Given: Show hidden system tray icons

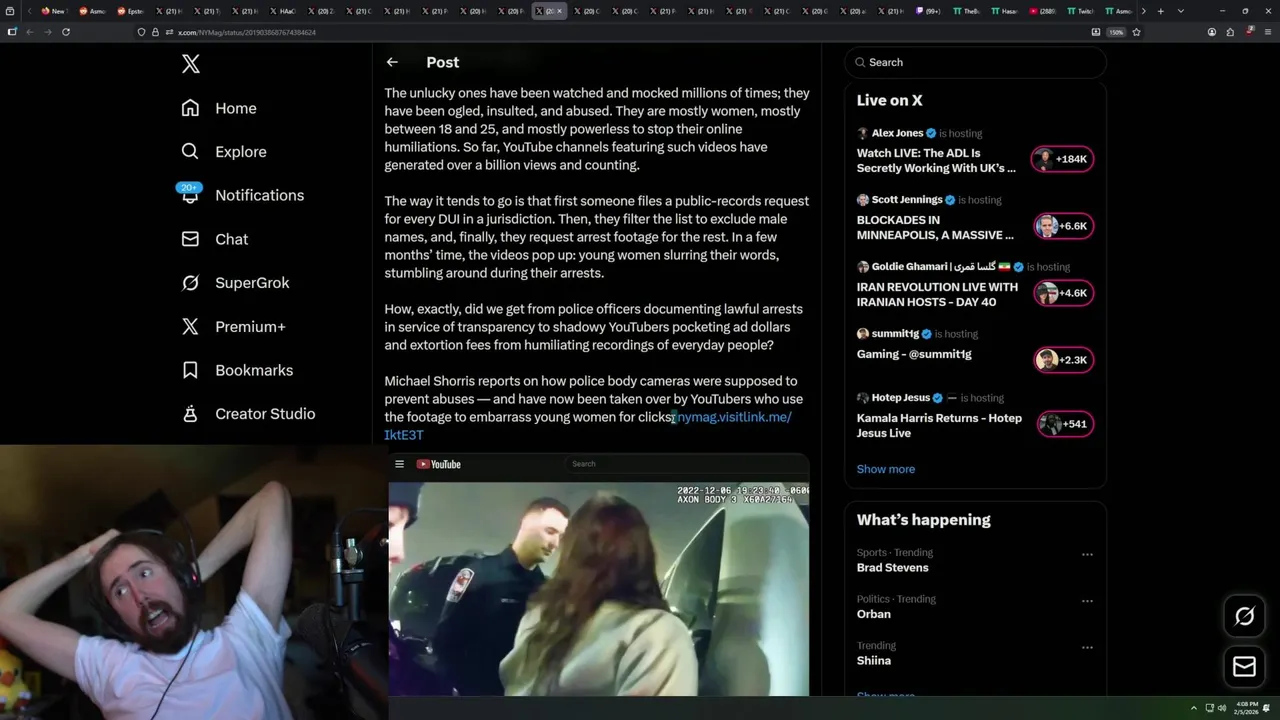Looking at the screenshot, I should click(1193, 708).
